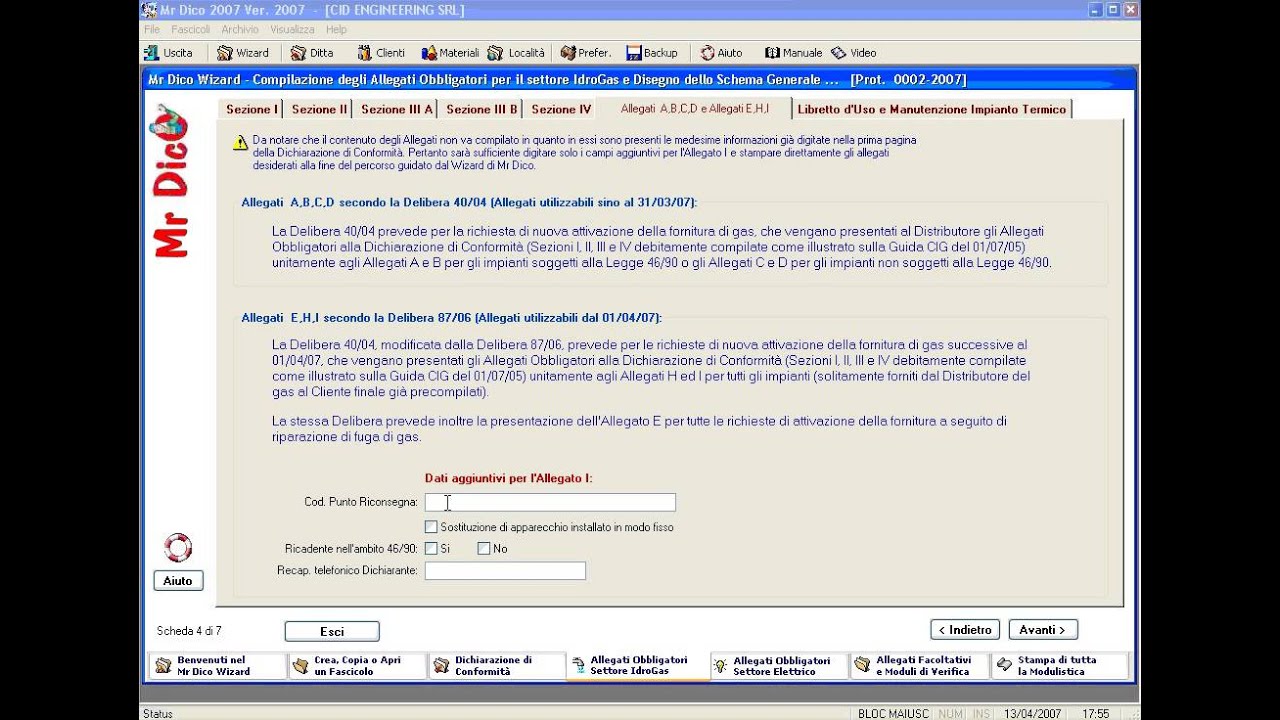Open the Materiali toolbar icon
1280x720 pixels.
(430, 53)
